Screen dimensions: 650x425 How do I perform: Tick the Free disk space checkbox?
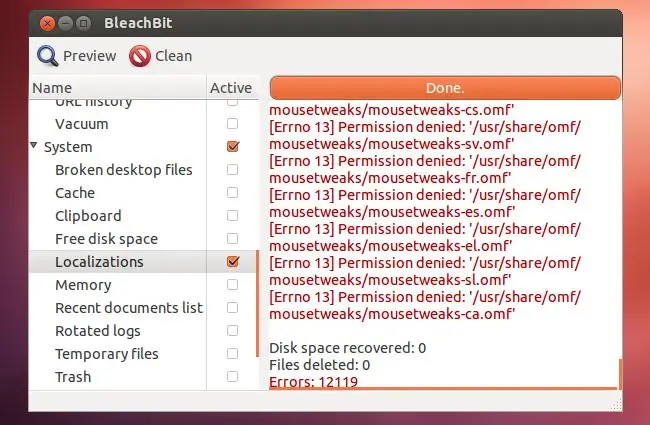[x=233, y=239]
